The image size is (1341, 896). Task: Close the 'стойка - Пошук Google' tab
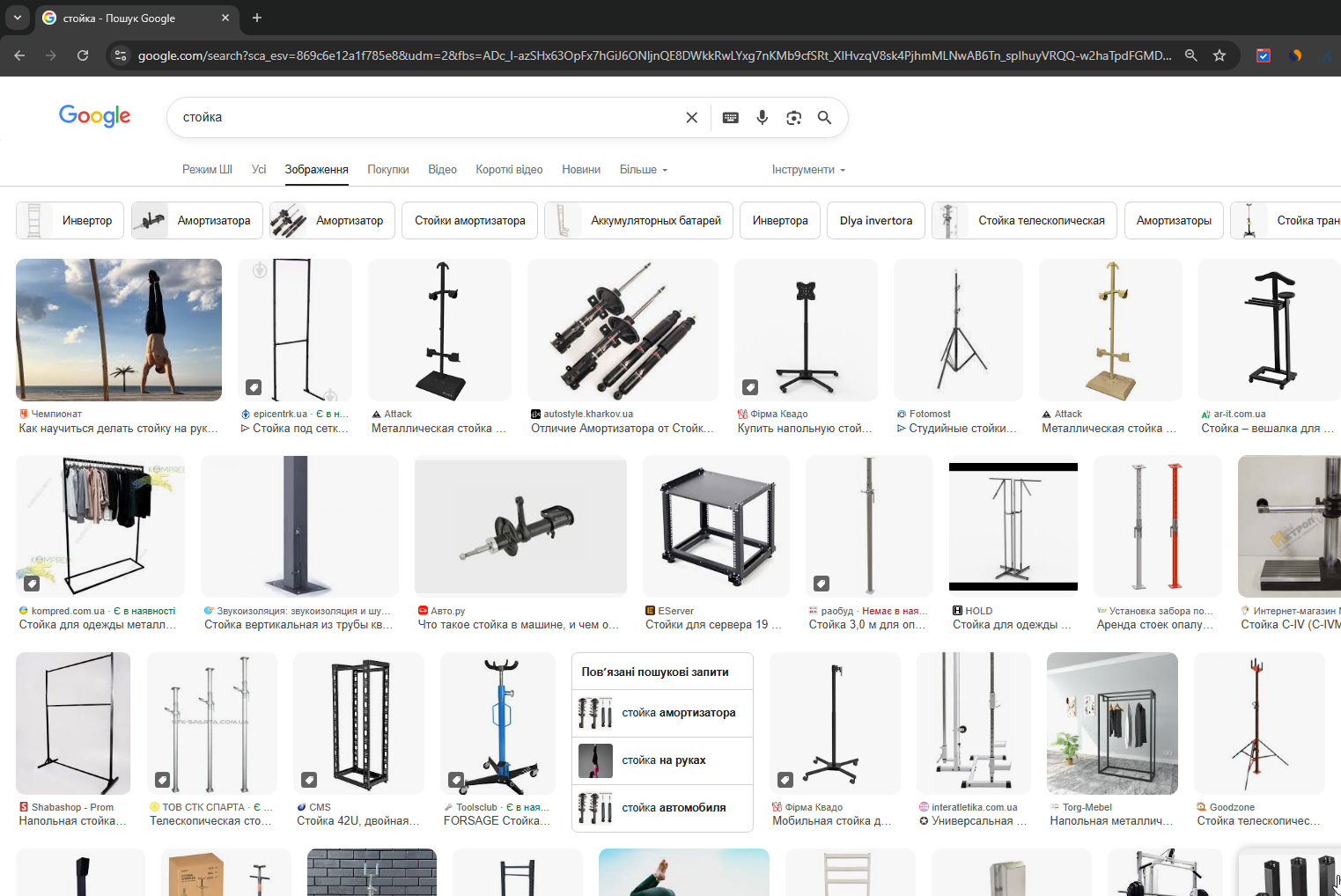click(x=225, y=18)
